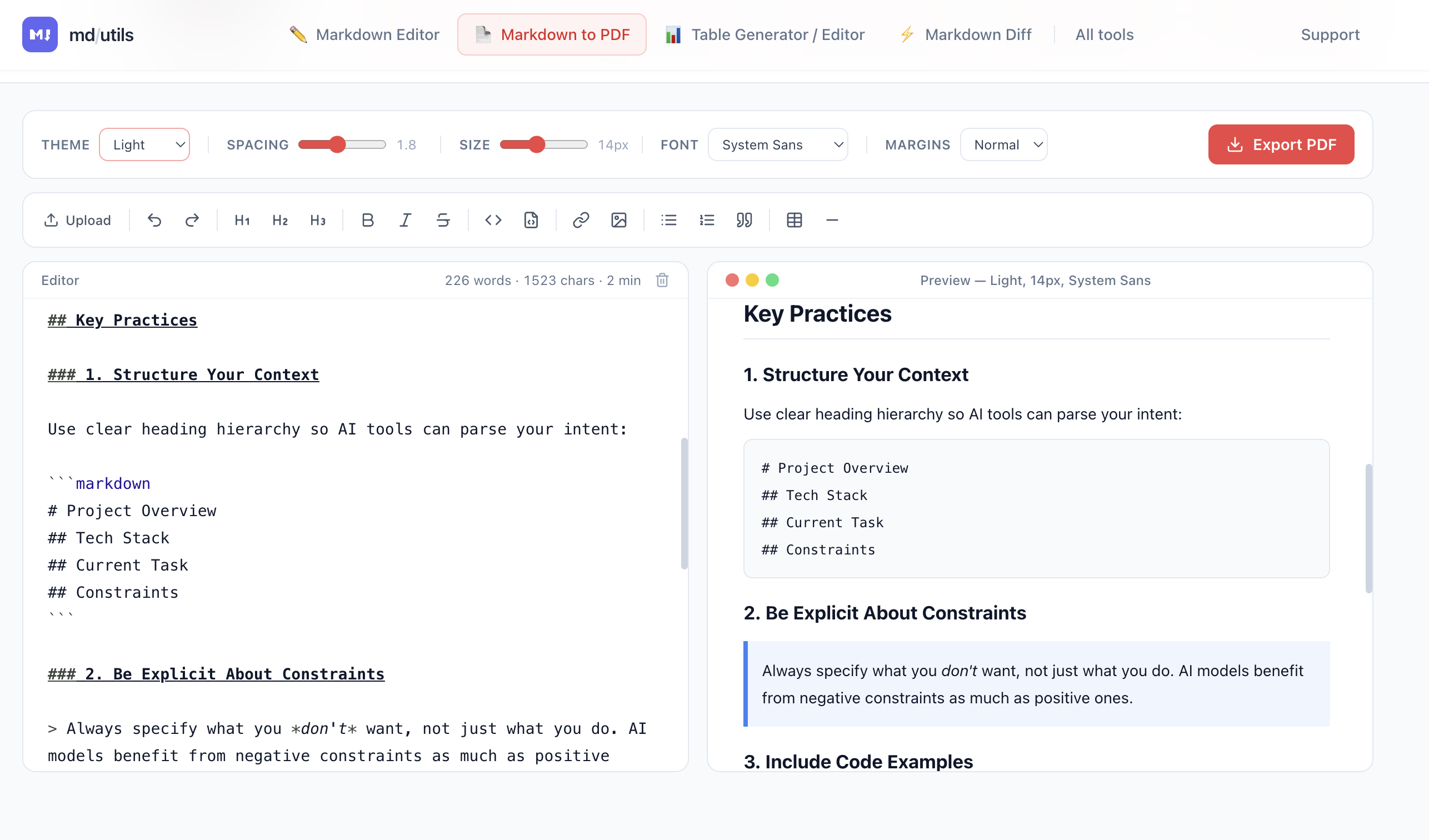Insert a hyperlink
The image size is (1429, 840).
coord(581,220)
